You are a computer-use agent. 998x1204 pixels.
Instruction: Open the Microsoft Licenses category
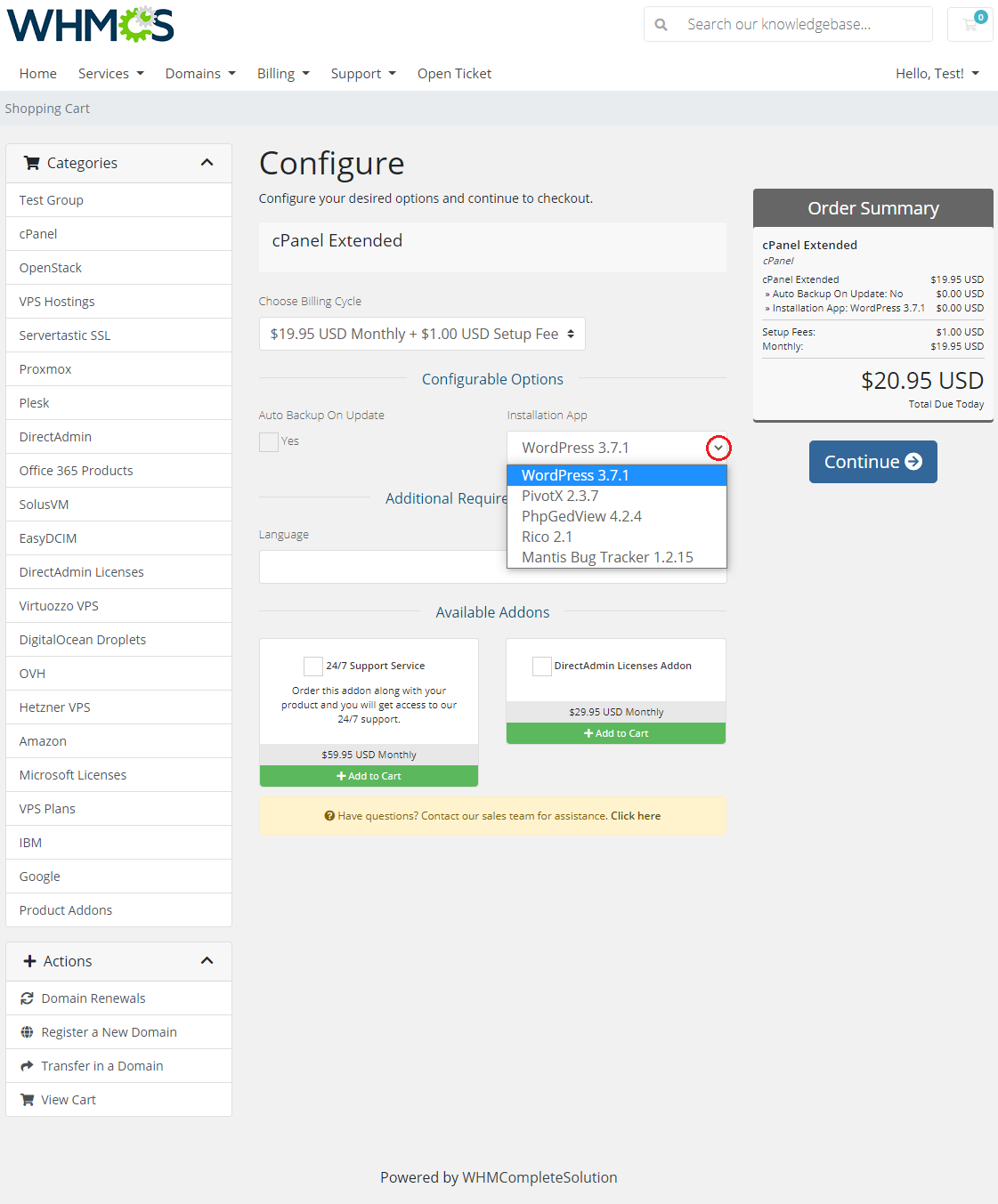pos(118,775)
